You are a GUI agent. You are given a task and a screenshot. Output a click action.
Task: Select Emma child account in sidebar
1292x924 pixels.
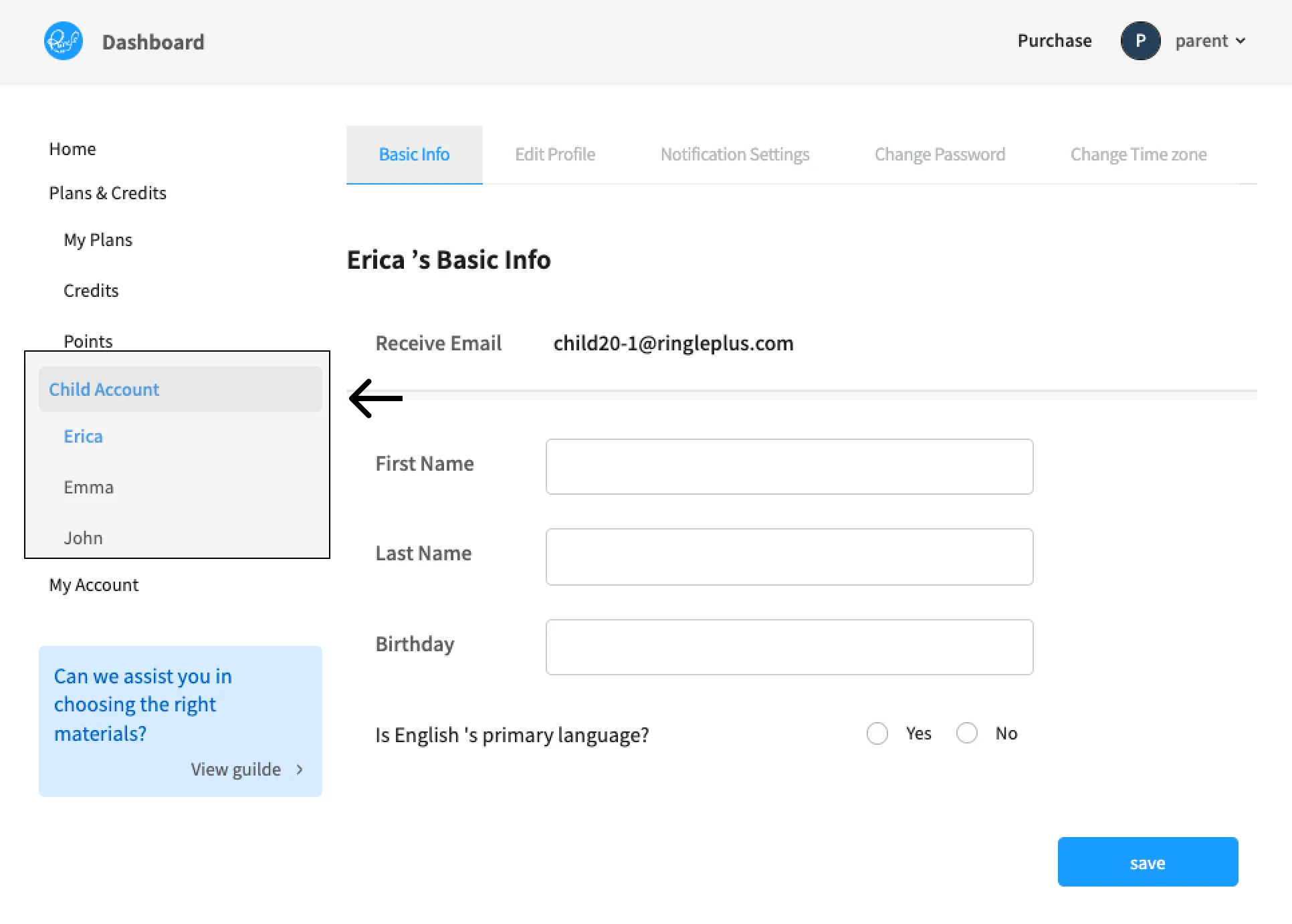point(89,487)
